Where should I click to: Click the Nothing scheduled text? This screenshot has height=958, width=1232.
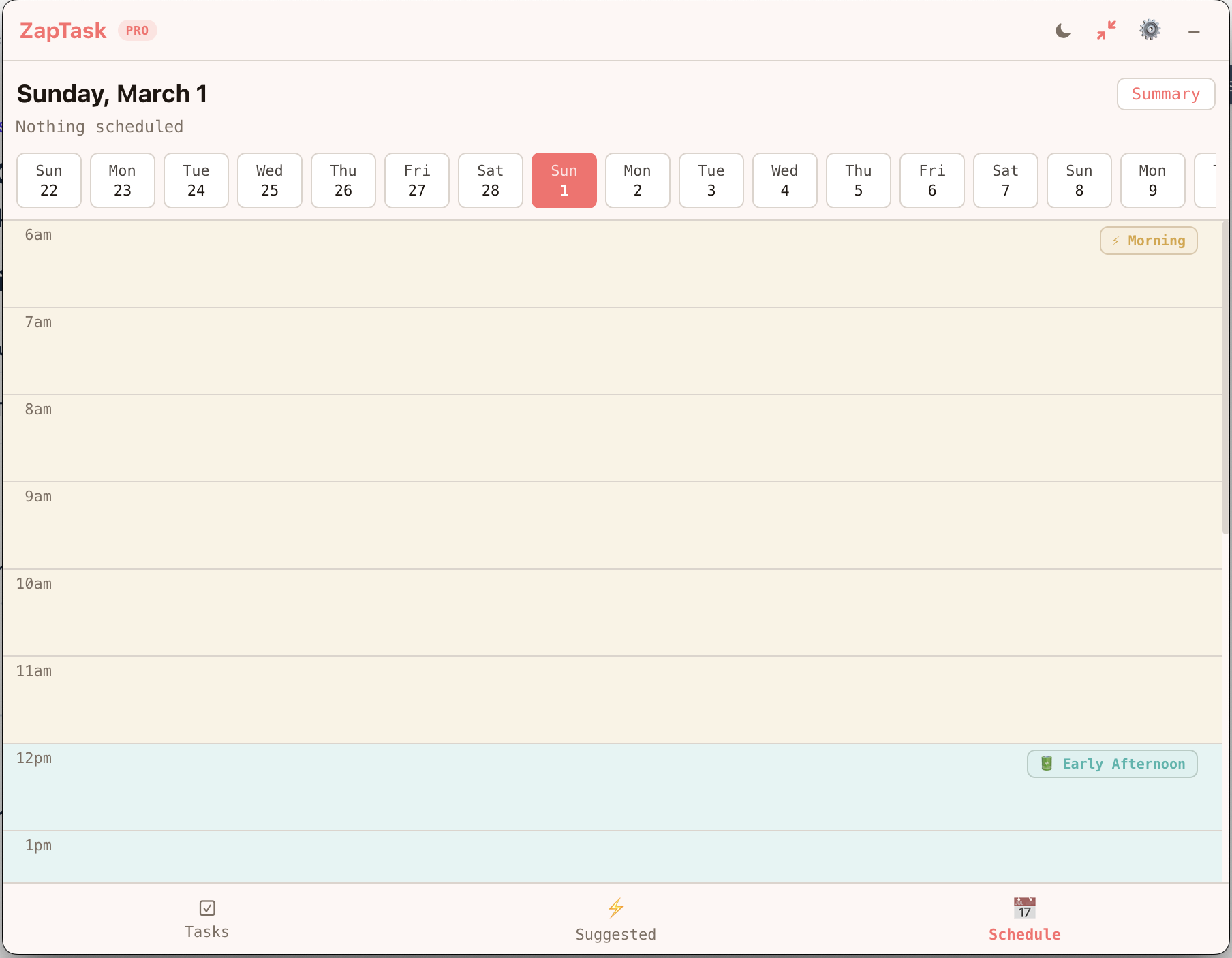(99, 127)
